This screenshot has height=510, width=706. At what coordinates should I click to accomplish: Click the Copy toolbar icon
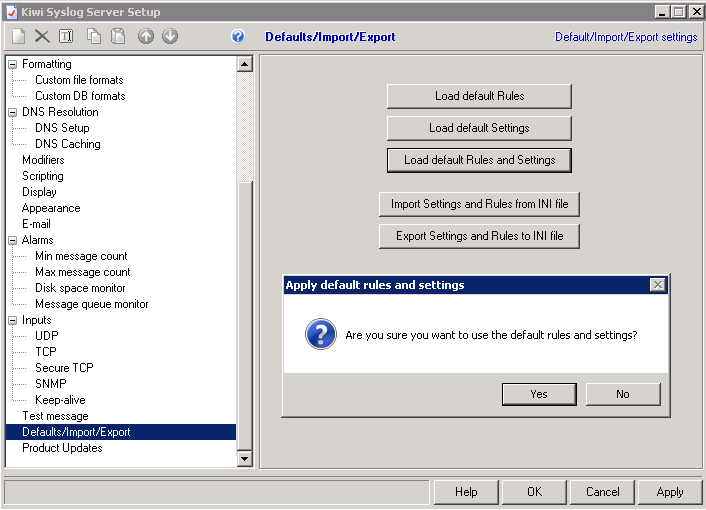(94, 37)
